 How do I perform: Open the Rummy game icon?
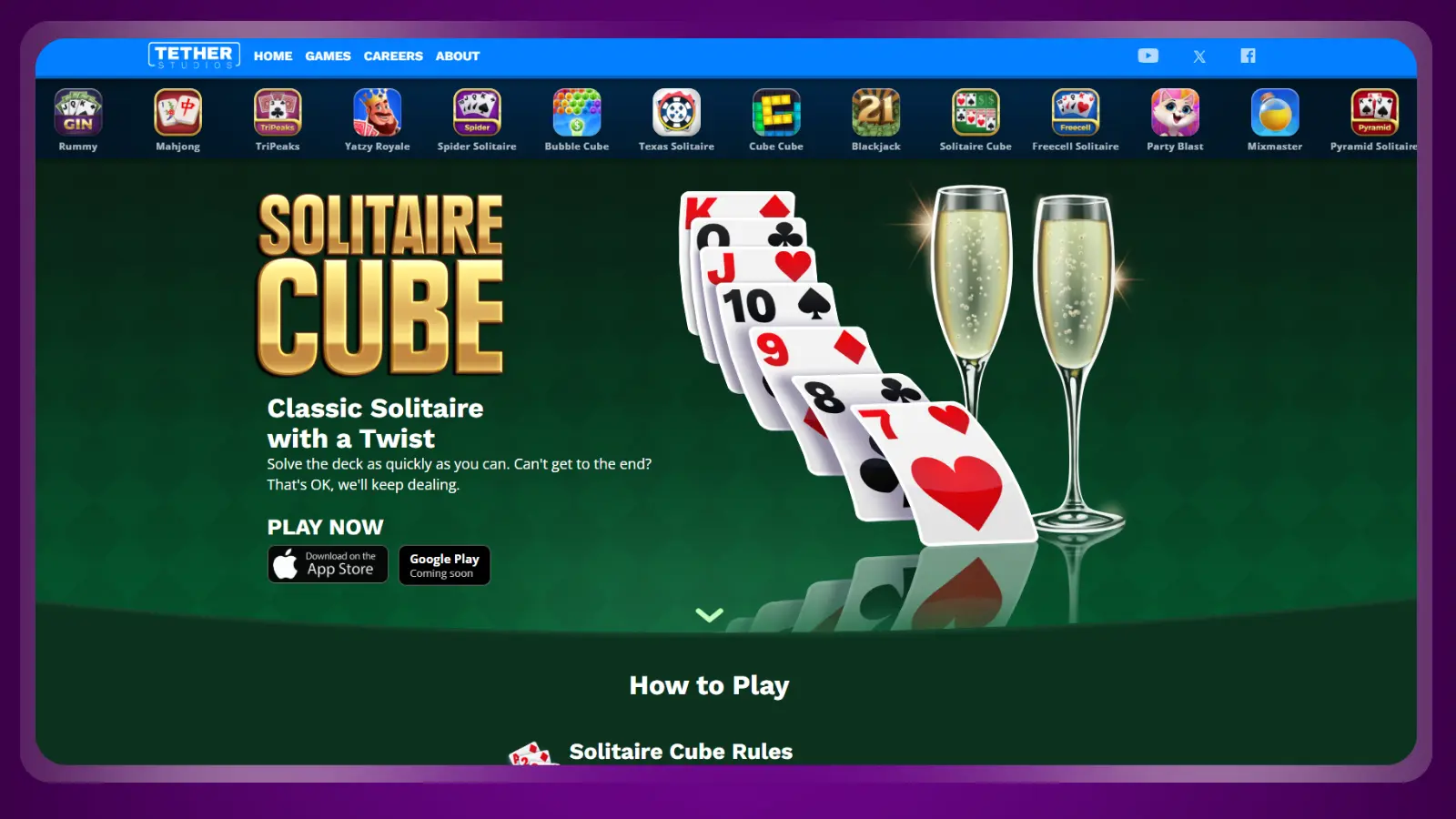click(78, 113)
